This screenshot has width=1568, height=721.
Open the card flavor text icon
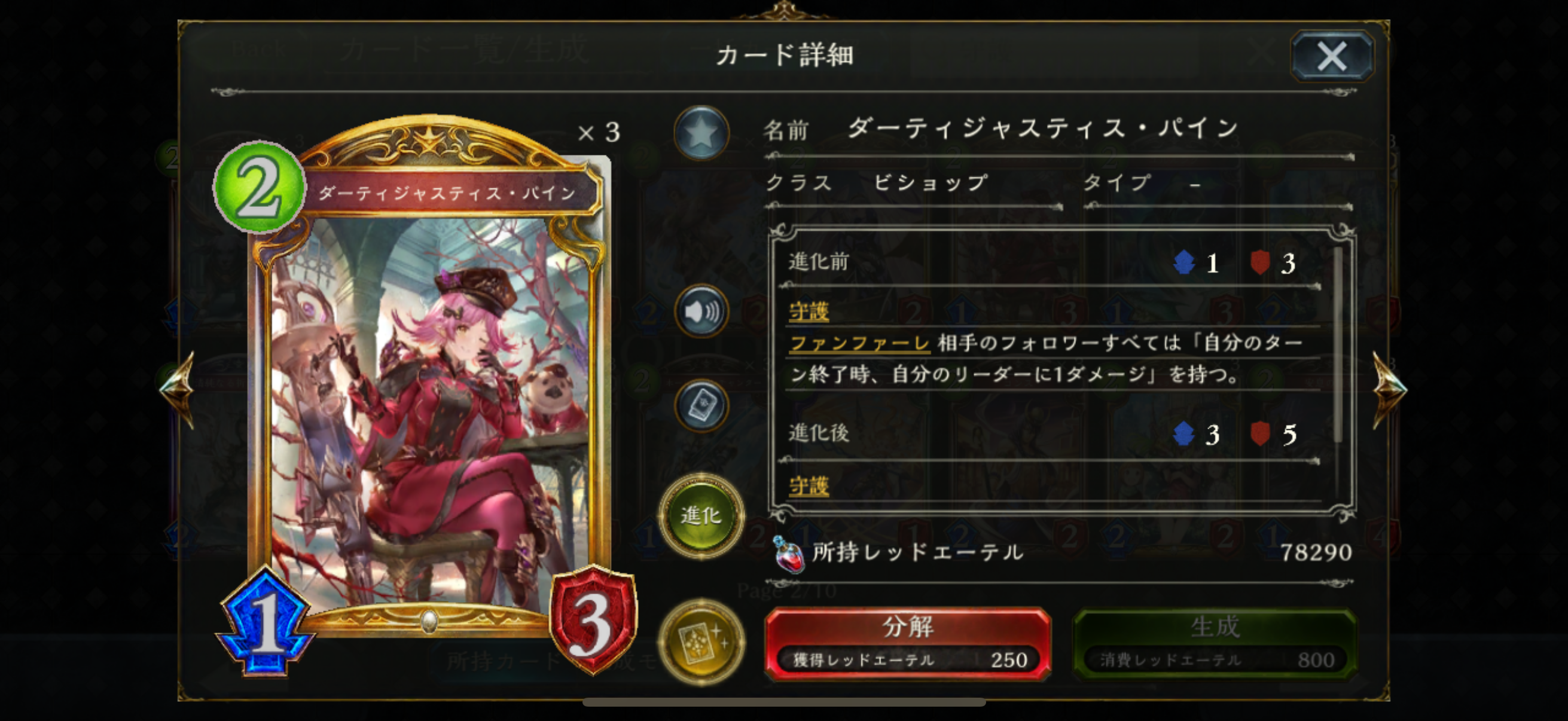click(x=701, y=406)
